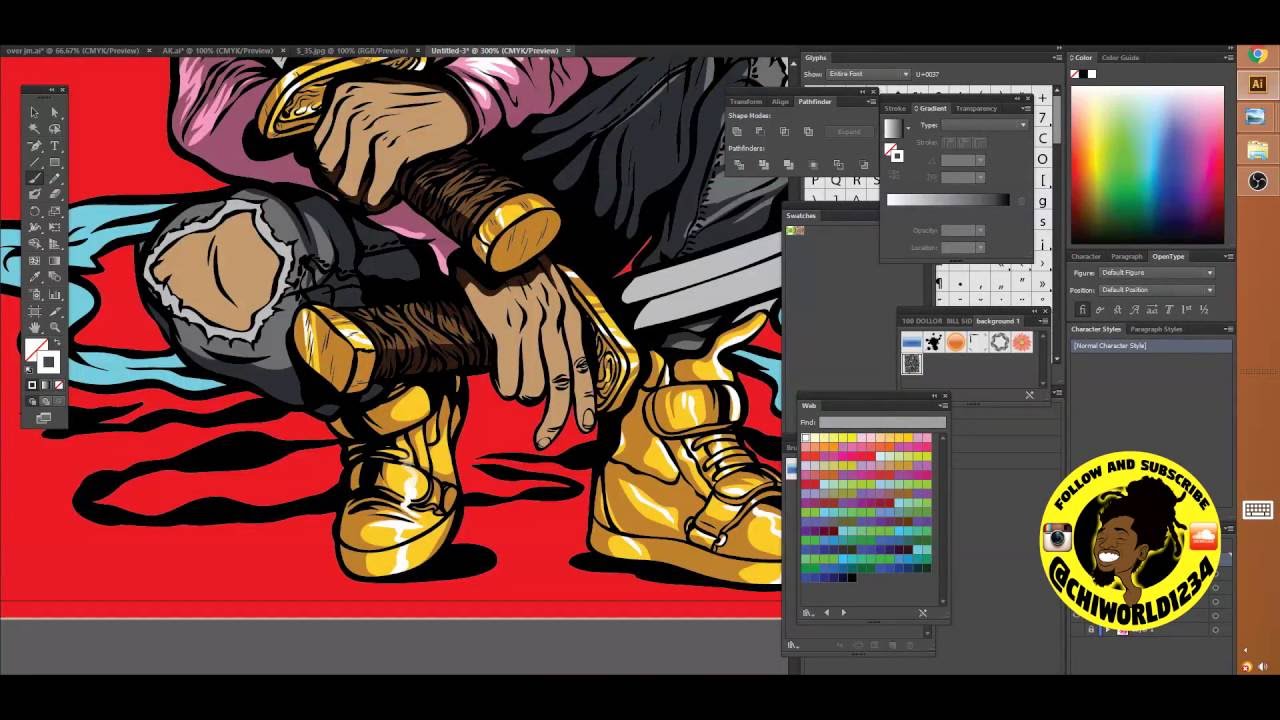
Task: Toggle Fractions in OpenType panel
Action: tap(1204, 310)
